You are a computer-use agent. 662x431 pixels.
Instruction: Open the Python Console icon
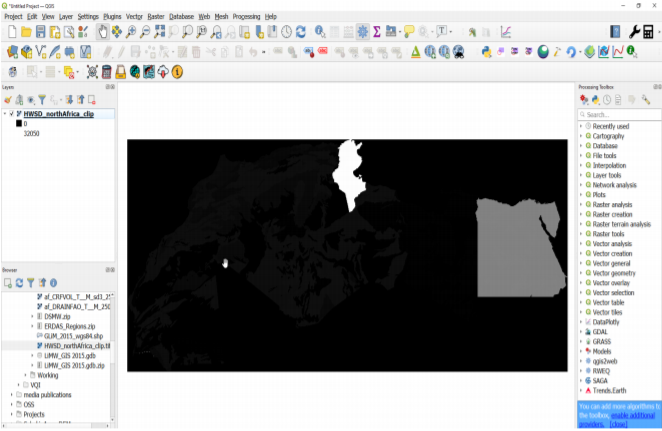click(x=486, y=52)
